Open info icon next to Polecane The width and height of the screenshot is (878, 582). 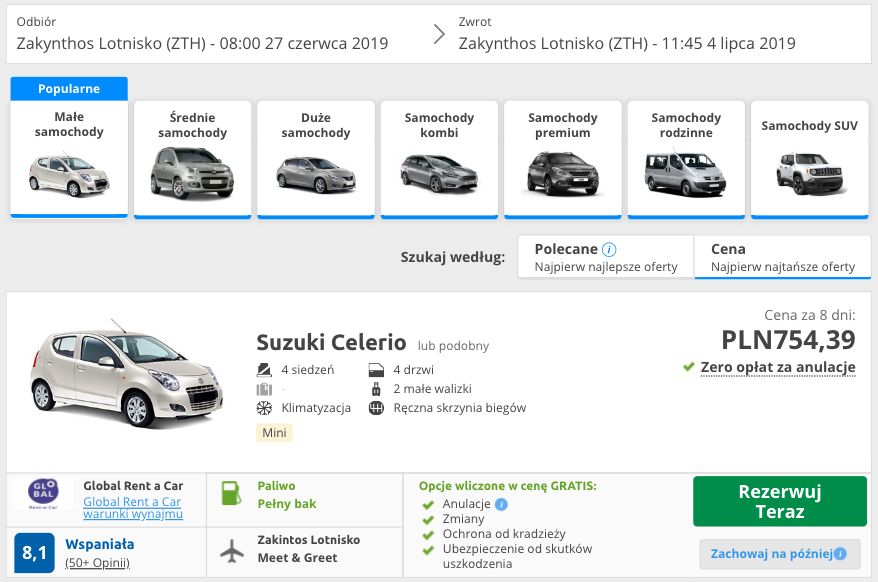tap(609, 249)
